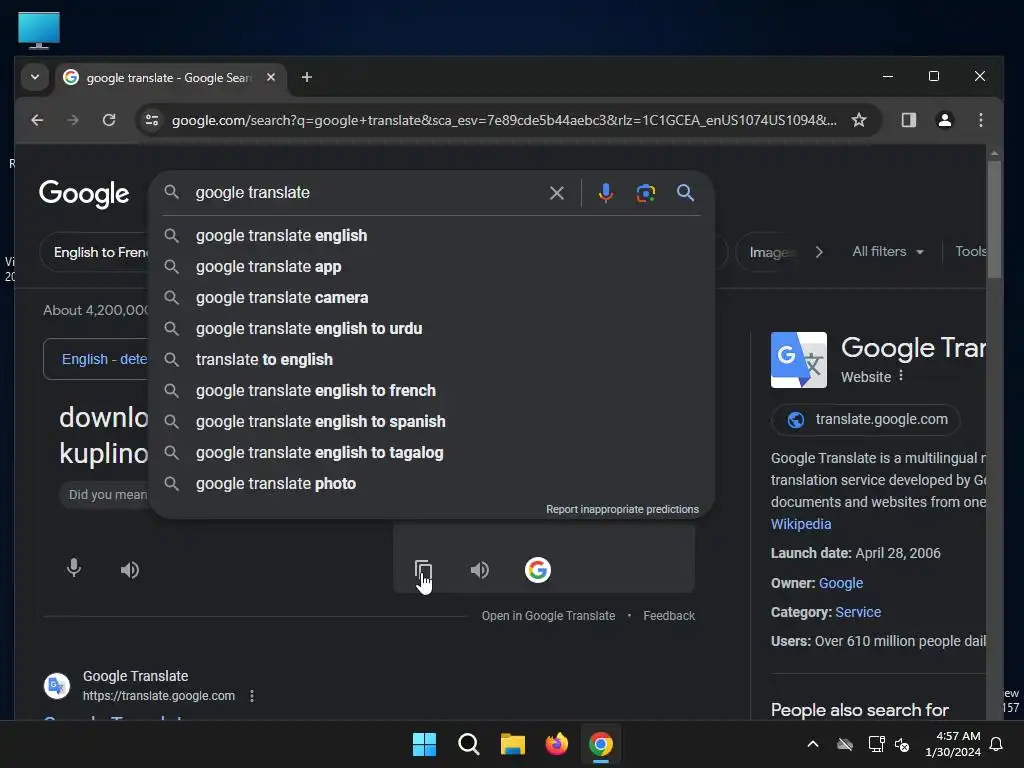Show hidden system tray icons
This screenshot has height=768, width=1024.
(x=812, y=744)
